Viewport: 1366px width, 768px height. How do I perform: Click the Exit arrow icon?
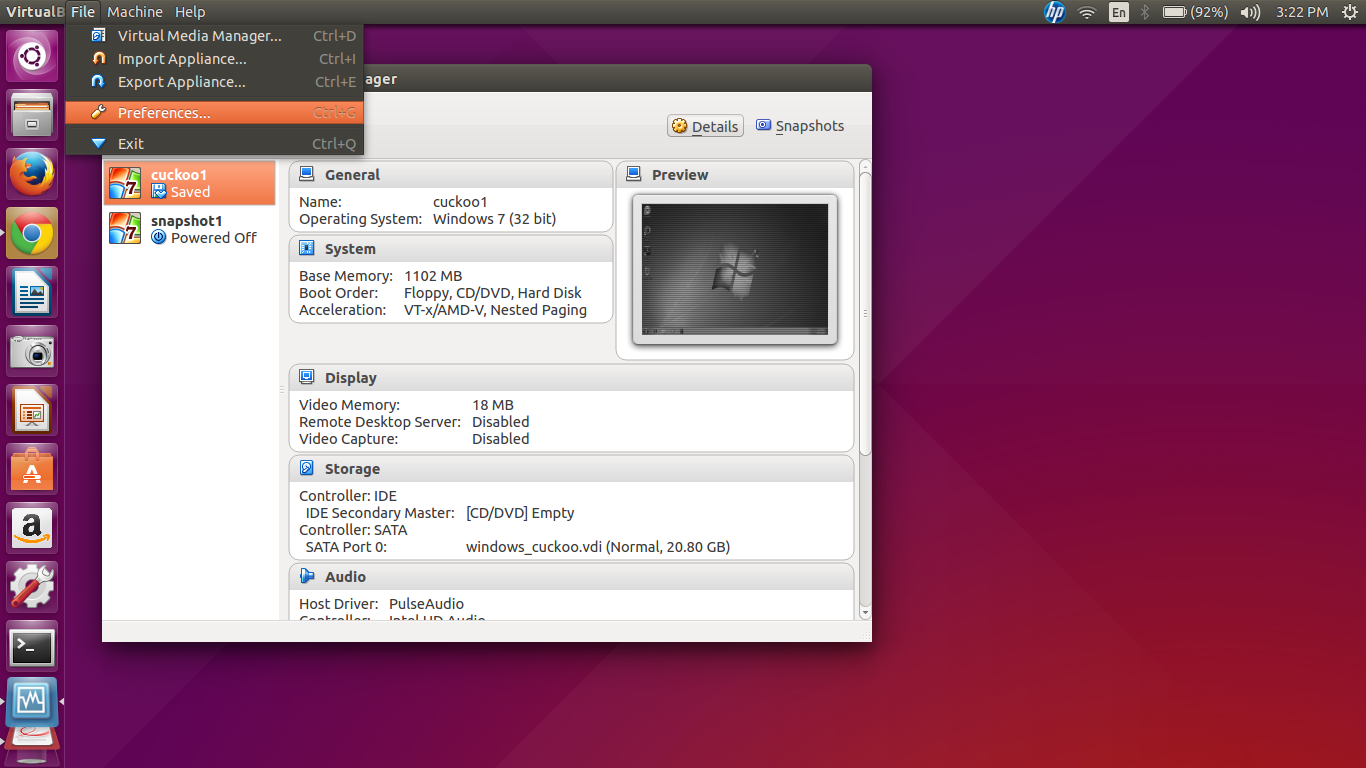point(98,143)
